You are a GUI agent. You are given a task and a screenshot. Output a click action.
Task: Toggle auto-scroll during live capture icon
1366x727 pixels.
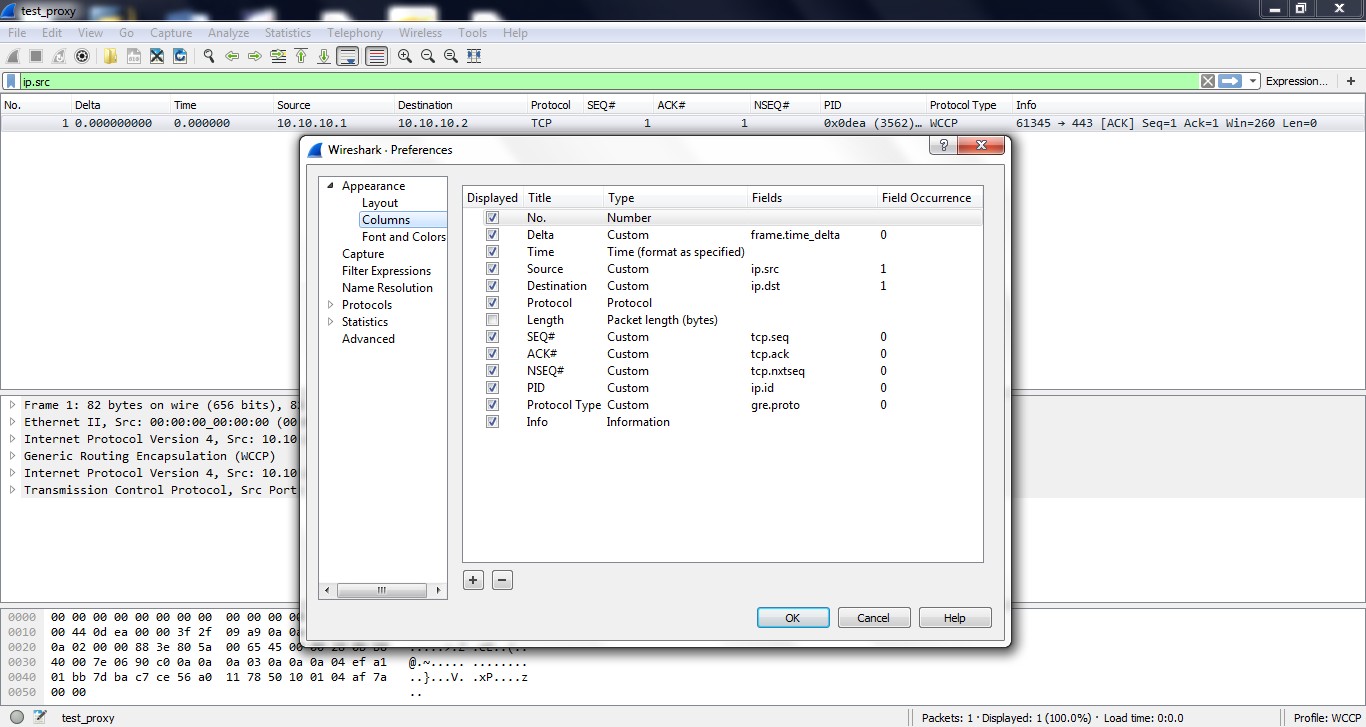(348, 56)
